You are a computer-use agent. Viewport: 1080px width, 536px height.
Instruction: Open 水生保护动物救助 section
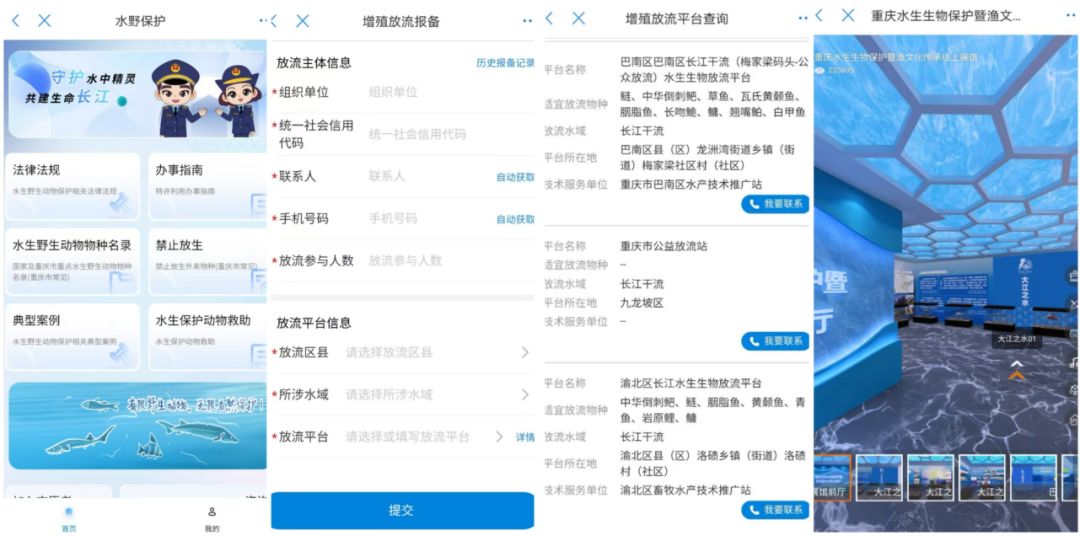[208, 336]
